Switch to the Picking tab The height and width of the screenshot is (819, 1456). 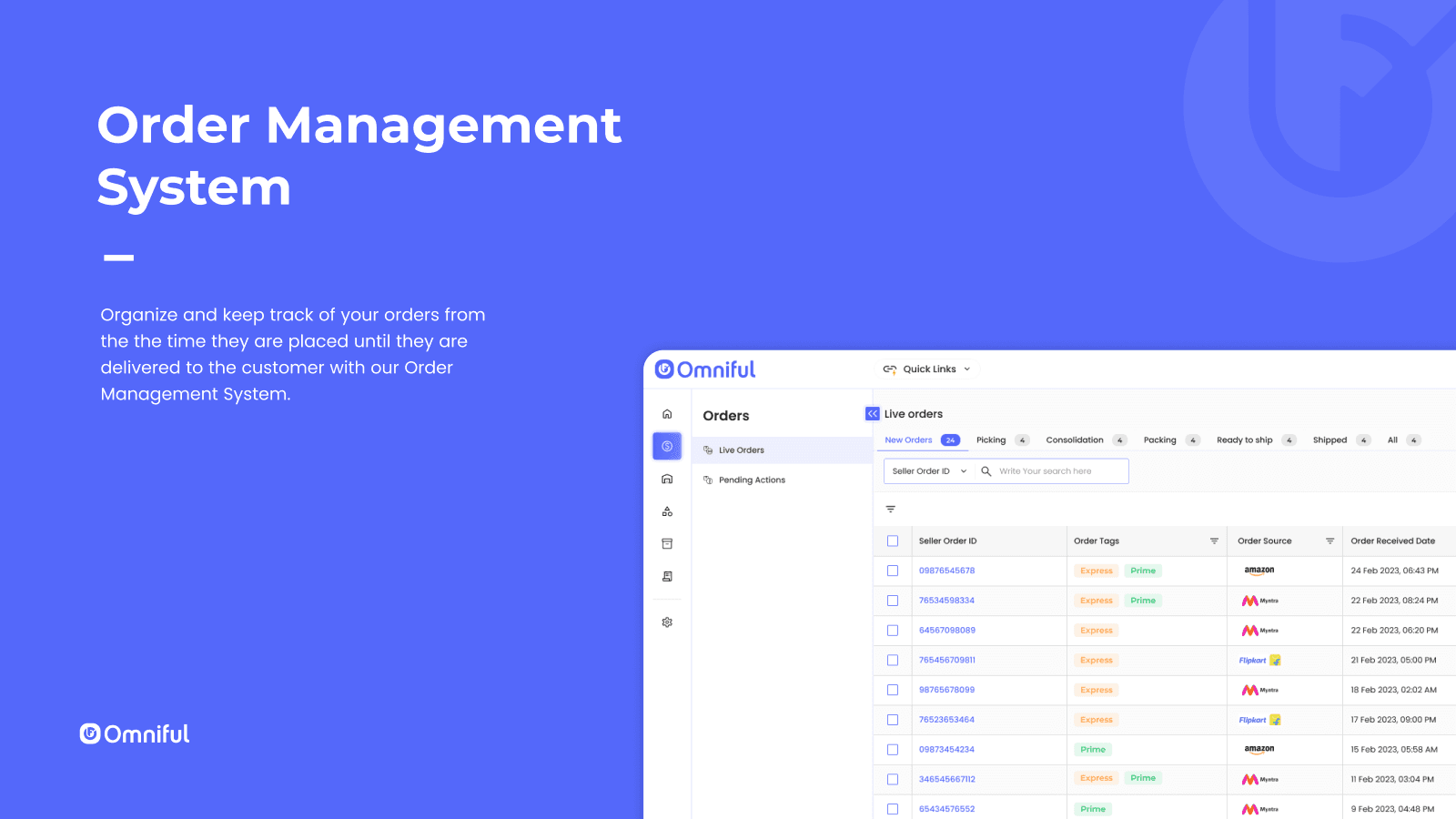(x=992, y=440)
